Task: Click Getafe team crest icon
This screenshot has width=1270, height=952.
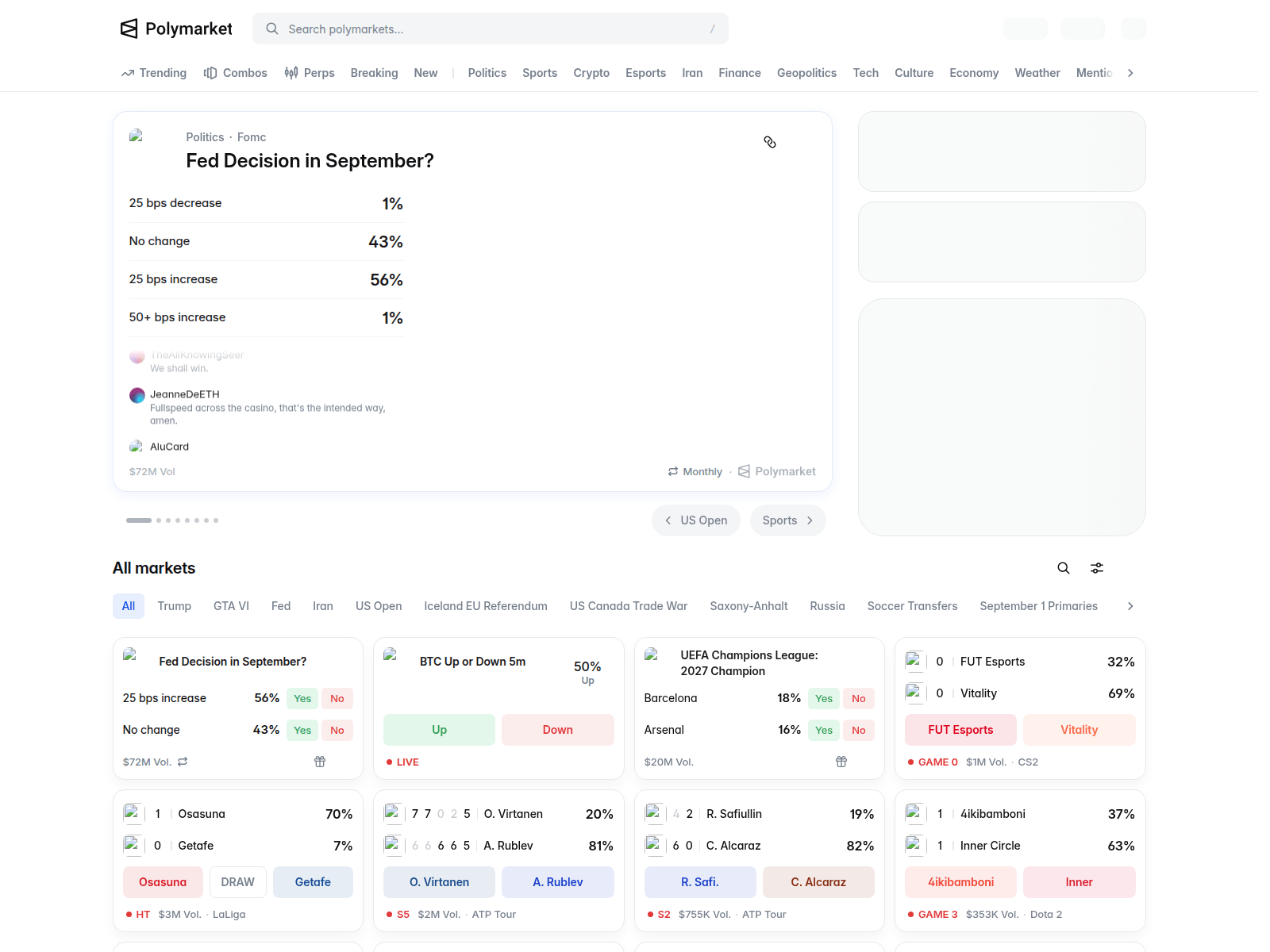Action: click(x=133, y=846)
